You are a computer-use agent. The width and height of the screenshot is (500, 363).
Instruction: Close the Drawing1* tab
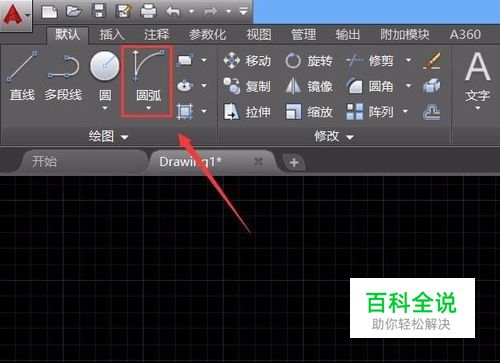258,162
